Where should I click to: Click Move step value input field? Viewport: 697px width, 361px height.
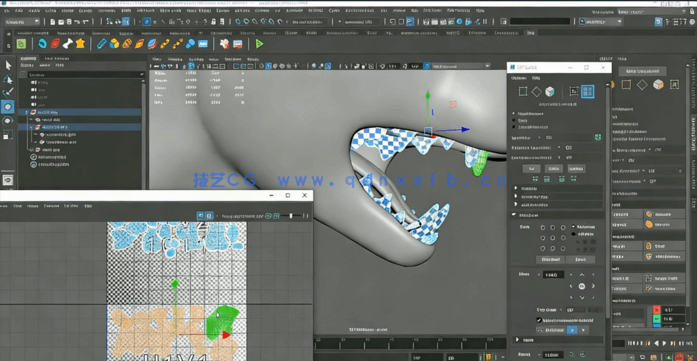click(553, 275)
